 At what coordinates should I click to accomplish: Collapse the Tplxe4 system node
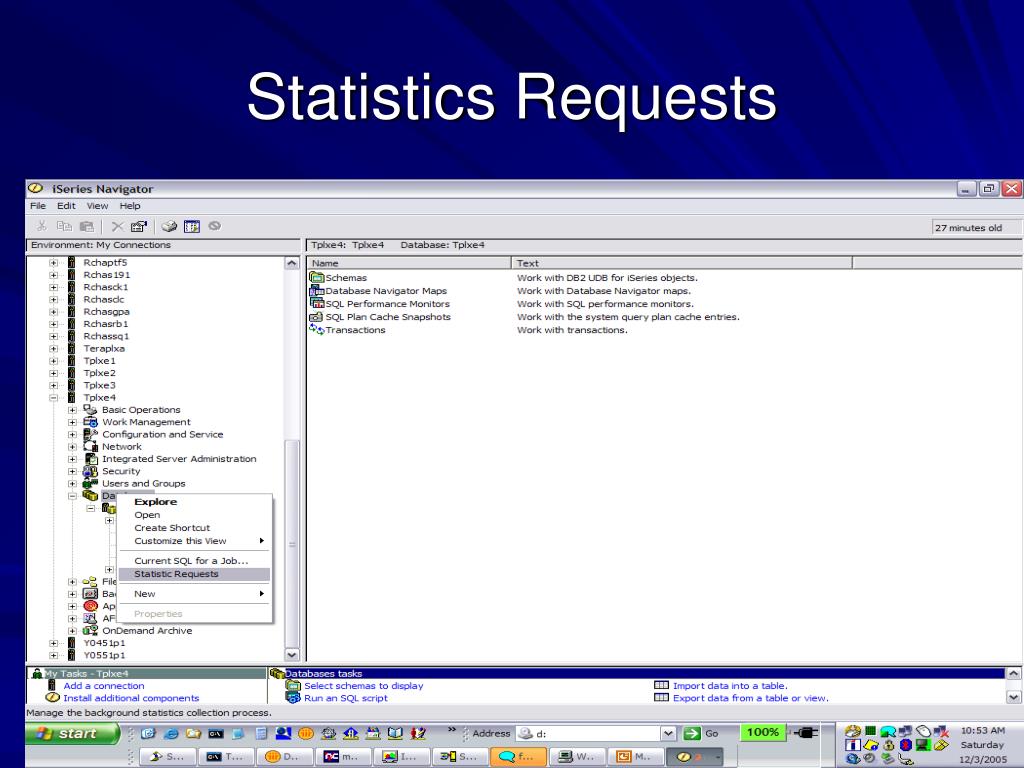click(54, 398)
